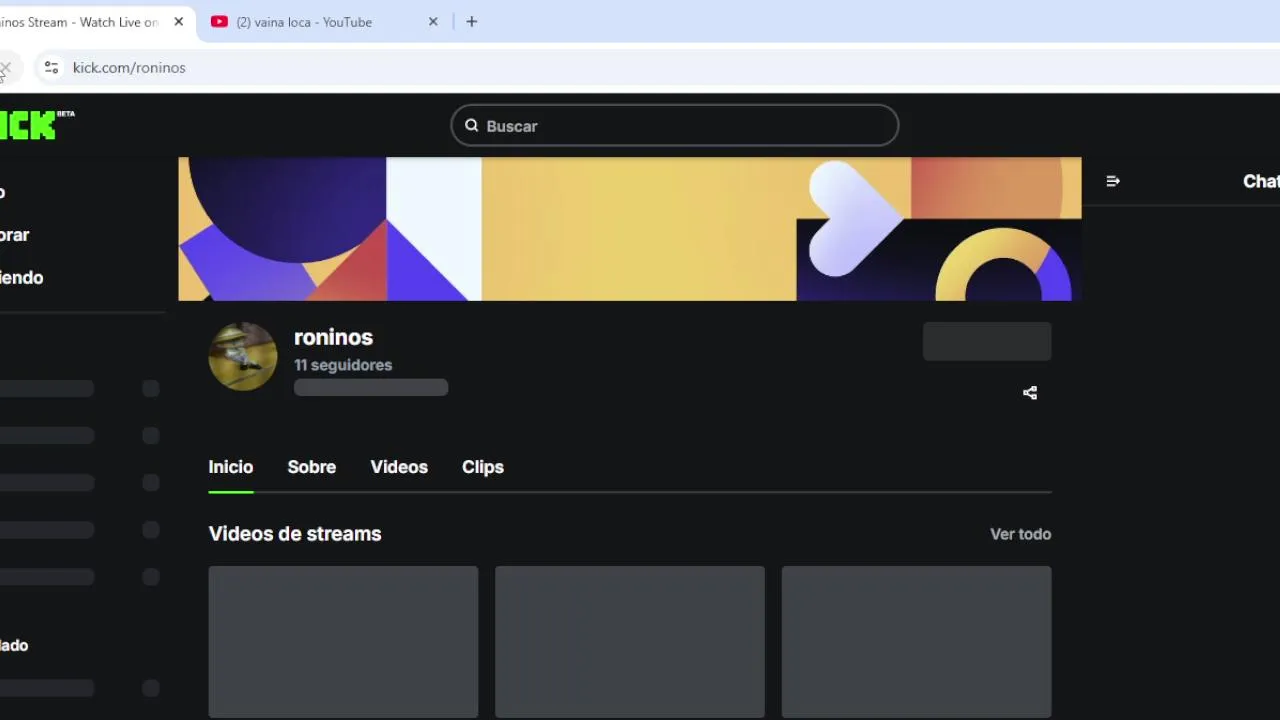The image size is (1280, 720).
Task: Click Ver todo next to Videos de streams
Action: click(1020, 534)
